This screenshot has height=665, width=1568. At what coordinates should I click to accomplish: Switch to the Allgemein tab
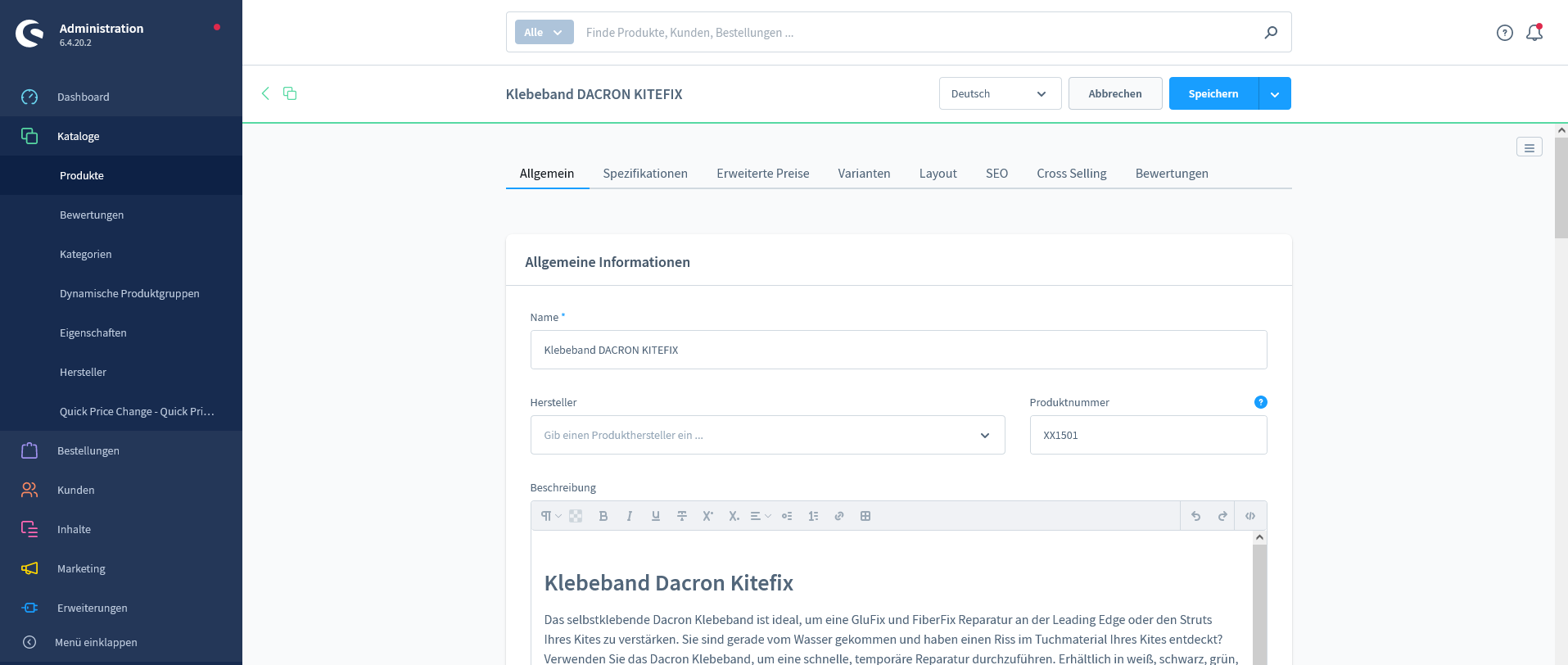pos(547,174)
